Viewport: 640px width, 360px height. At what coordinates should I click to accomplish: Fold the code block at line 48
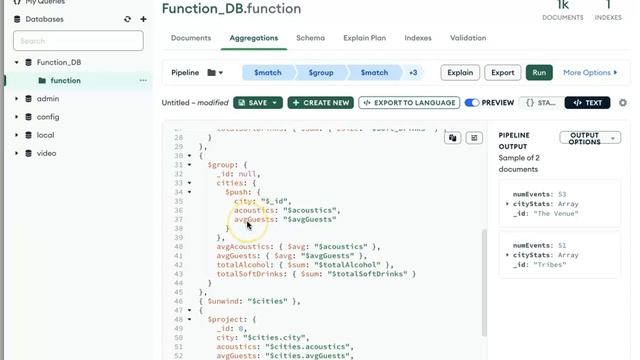point(189,320)
